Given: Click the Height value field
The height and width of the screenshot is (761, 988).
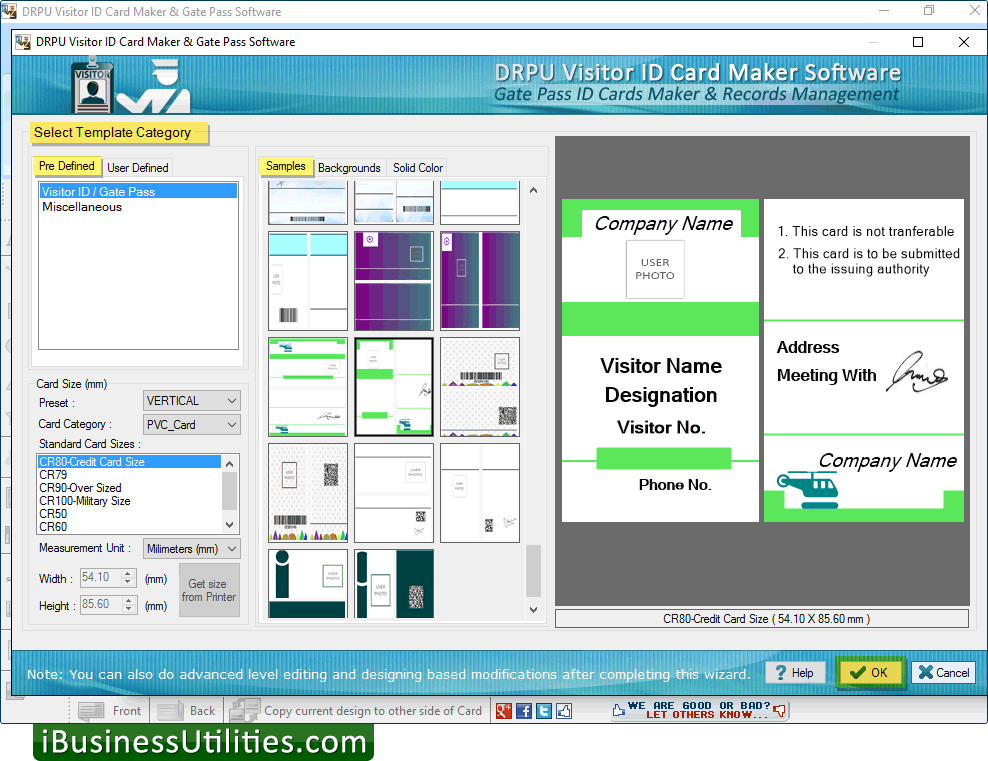Looking at the screenshot, I should 101,604.
